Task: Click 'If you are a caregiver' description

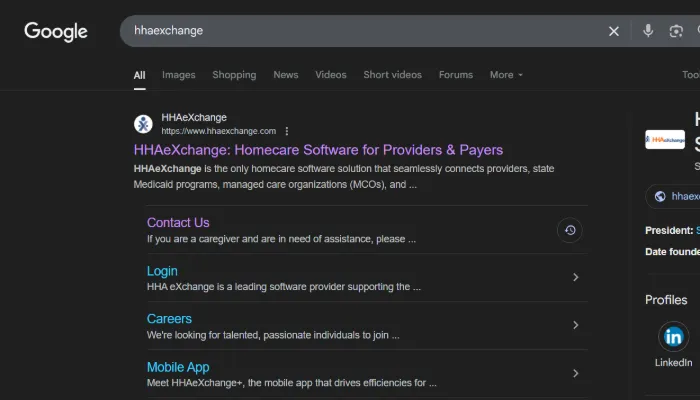Action: (281, 239)
